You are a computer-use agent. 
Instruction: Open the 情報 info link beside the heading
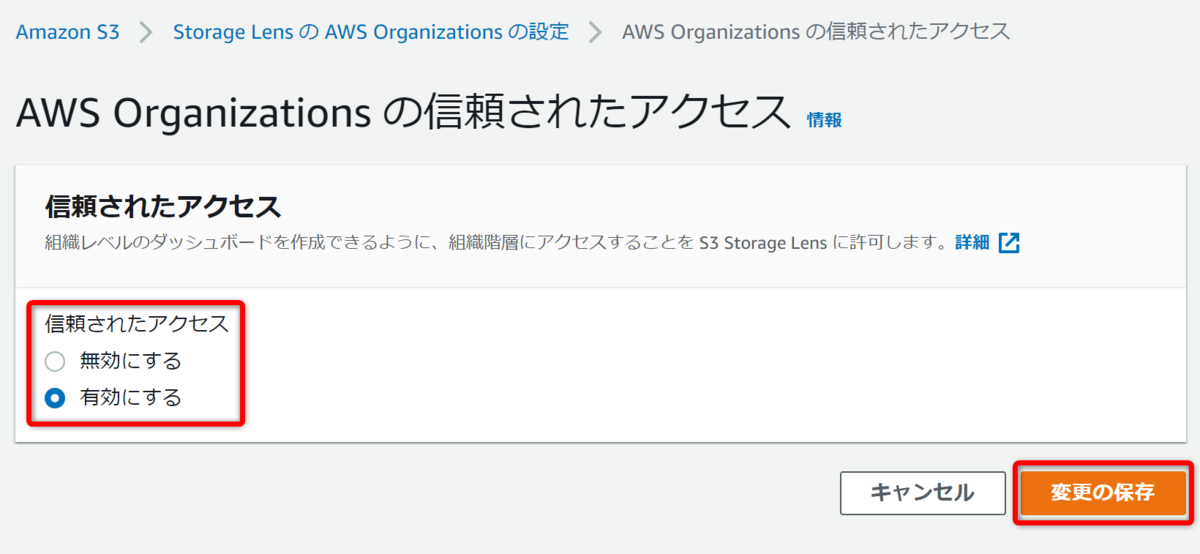(824, 120)
